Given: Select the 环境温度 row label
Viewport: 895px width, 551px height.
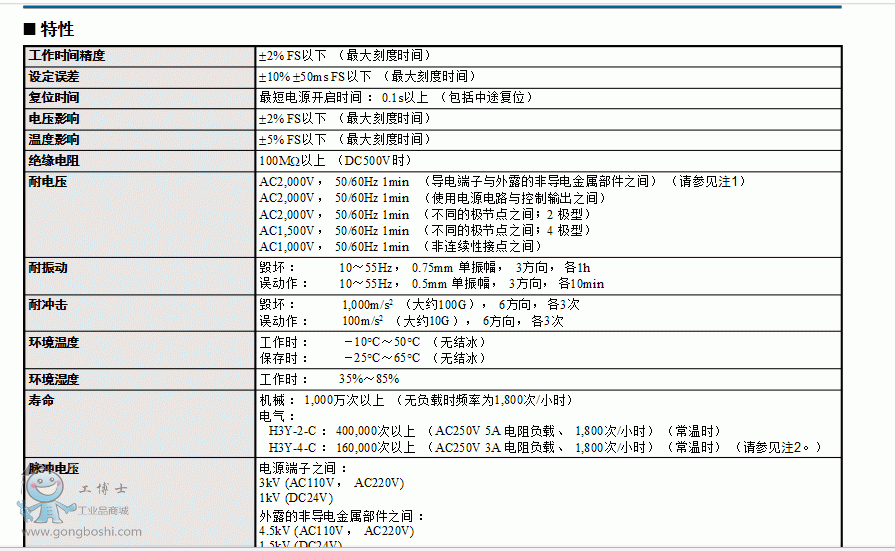Looking at the screenshot, I should point(54,343).
